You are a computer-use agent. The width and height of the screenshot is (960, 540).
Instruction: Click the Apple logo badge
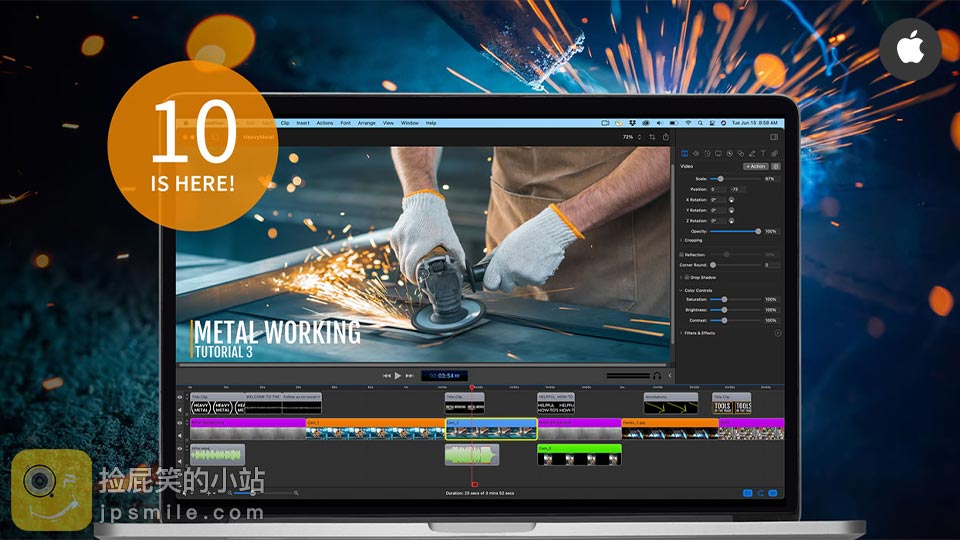coord(910,48)
